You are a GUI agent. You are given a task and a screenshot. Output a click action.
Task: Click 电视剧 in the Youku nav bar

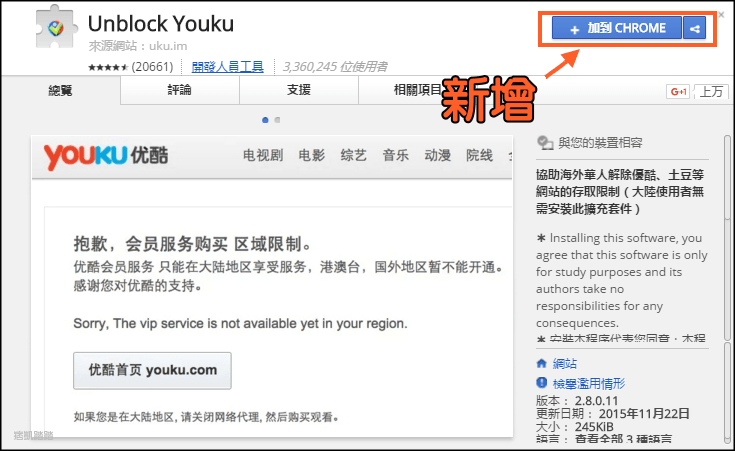click(x=263, y=155)
